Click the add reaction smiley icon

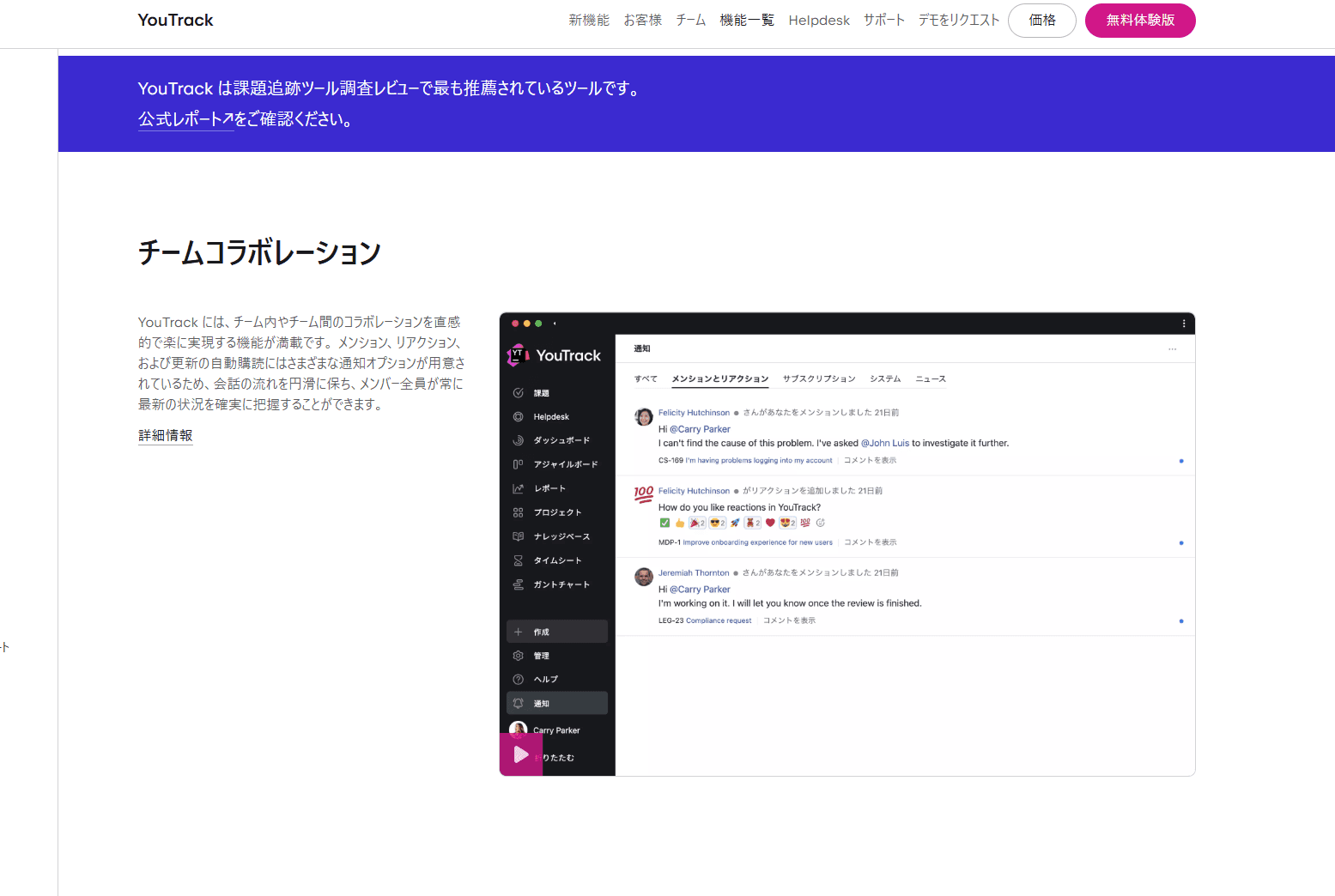point(820,523)
